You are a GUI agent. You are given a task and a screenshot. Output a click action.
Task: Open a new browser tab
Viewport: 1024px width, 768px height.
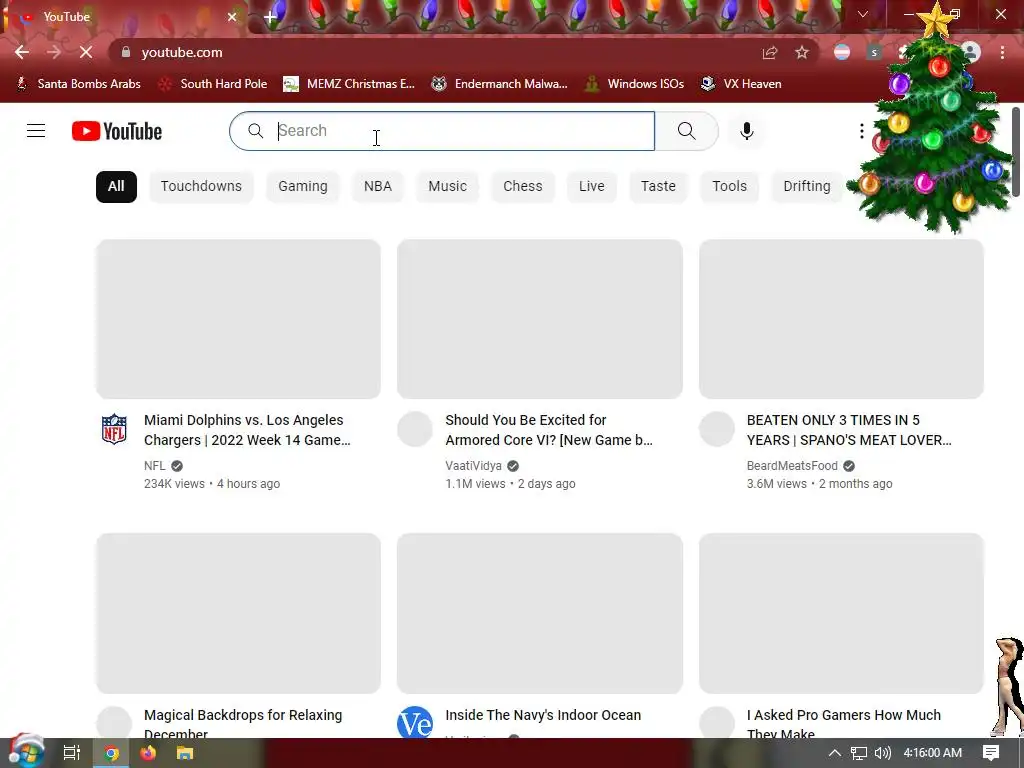tap(270, 17)
